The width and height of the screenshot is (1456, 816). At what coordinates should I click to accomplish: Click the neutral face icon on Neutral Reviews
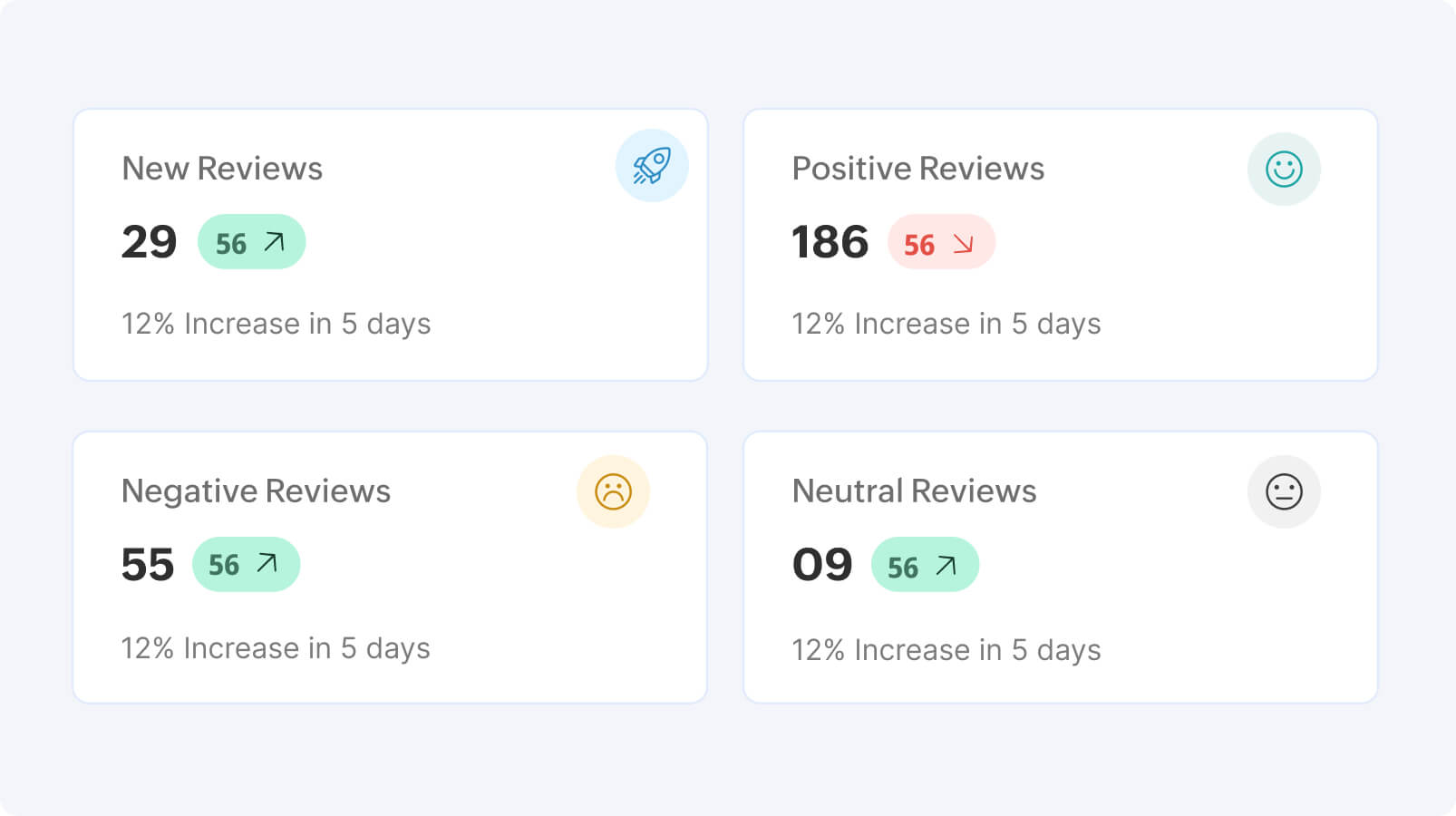pos(1284,491)
